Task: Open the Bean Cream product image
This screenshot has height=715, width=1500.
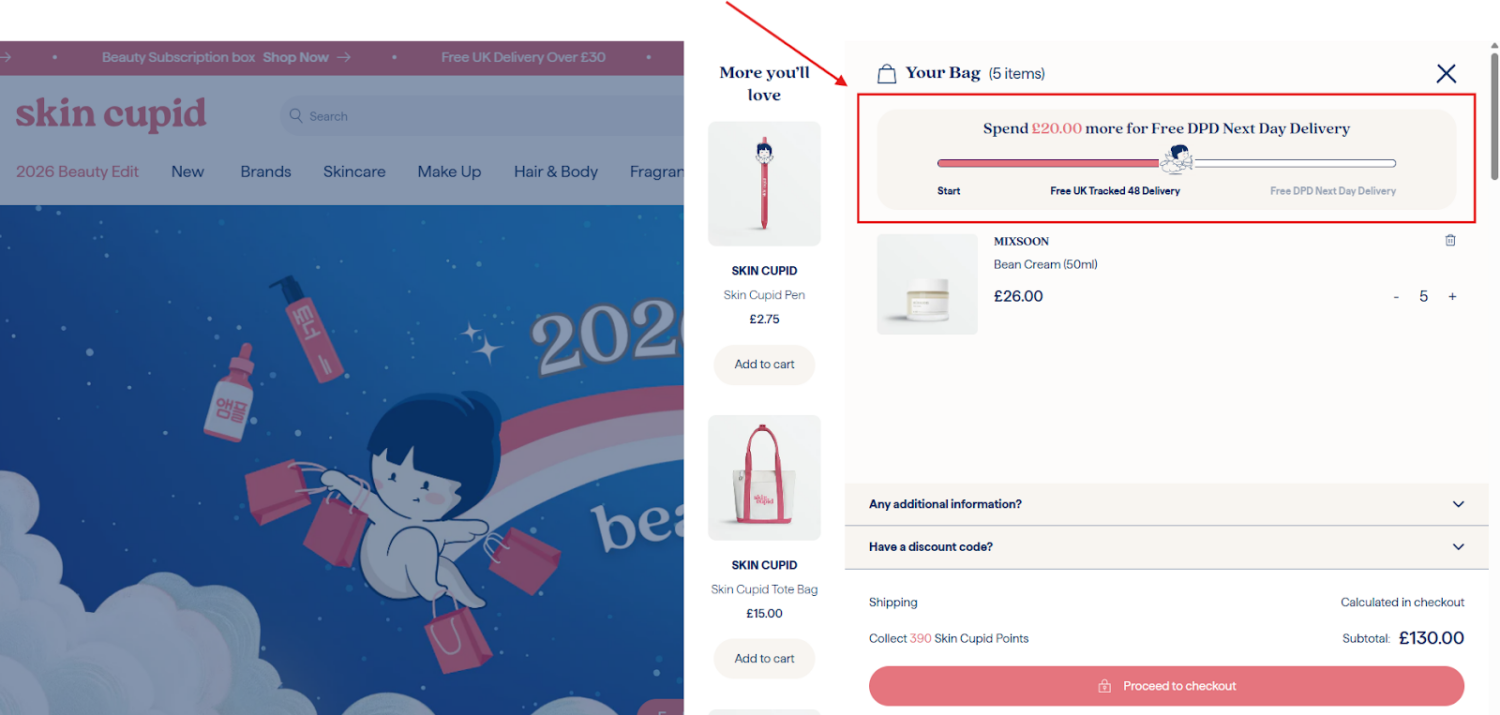Action: coord(927,284)
